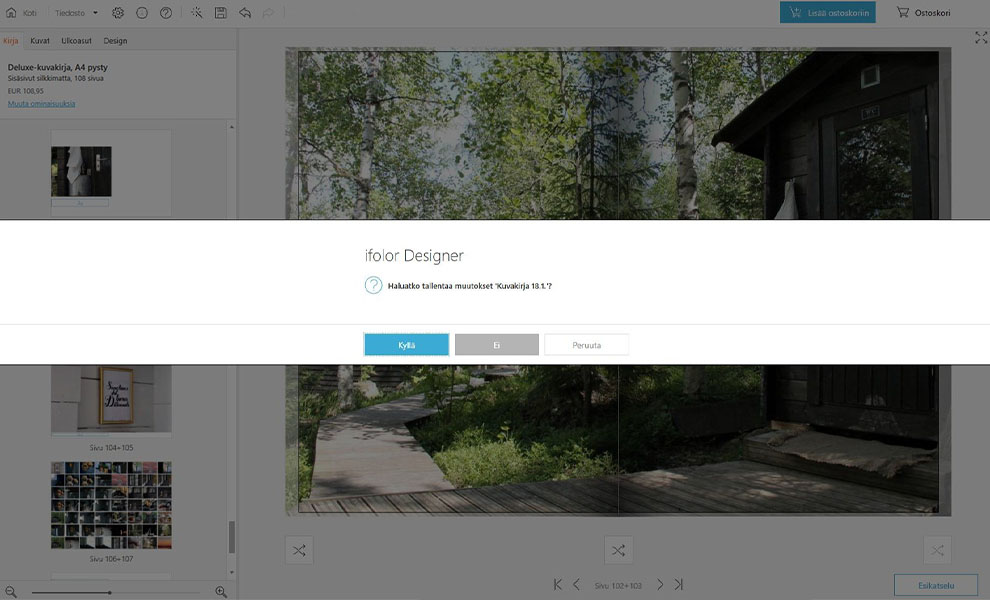Jump to the last page

[679, 584]
